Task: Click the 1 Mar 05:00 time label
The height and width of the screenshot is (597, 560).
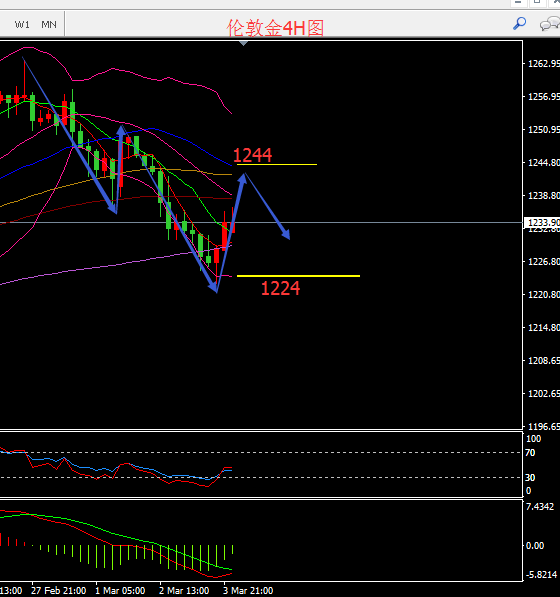Action: click(120, 591)
